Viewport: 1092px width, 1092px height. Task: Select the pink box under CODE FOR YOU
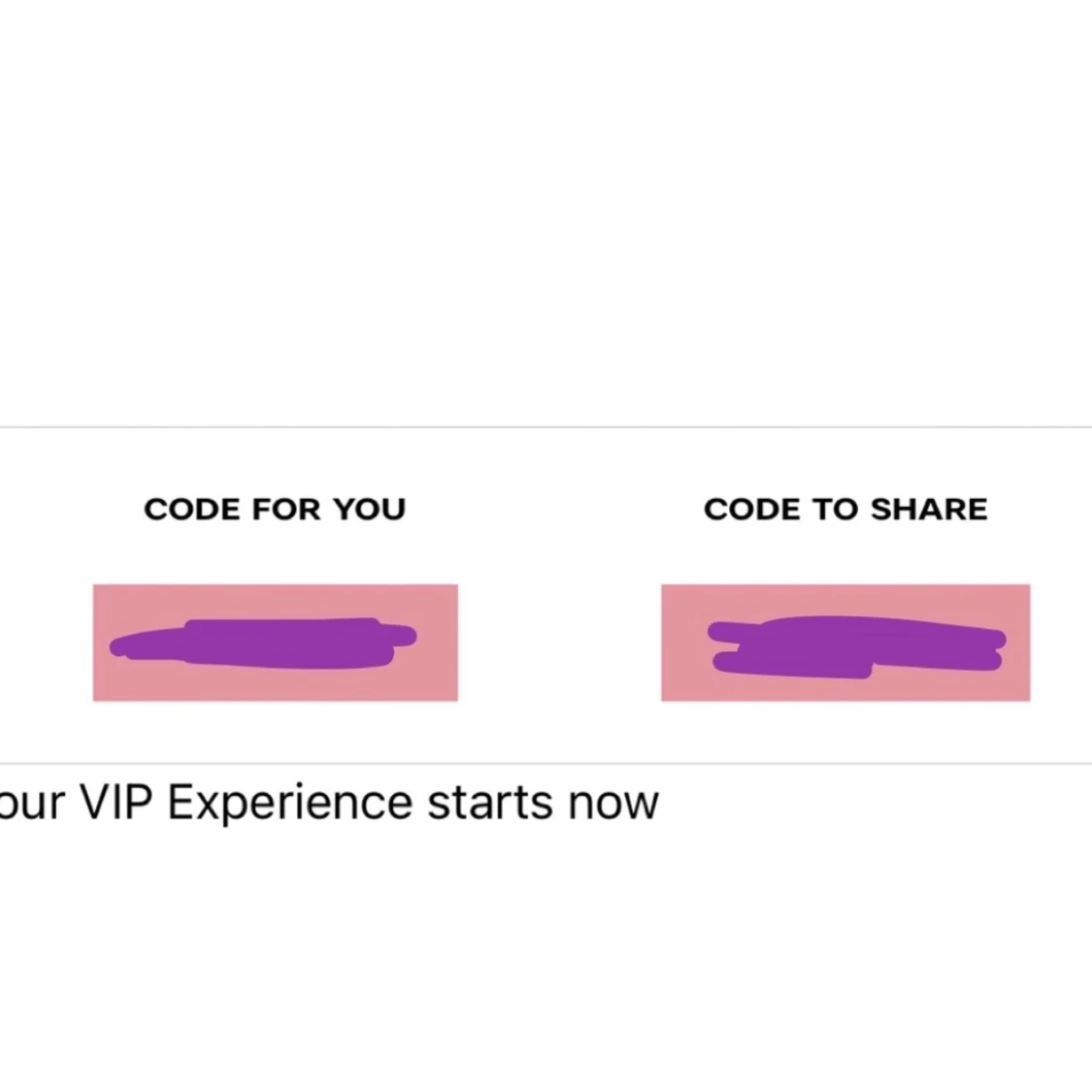pyautogui.click(x=275, y=643)
